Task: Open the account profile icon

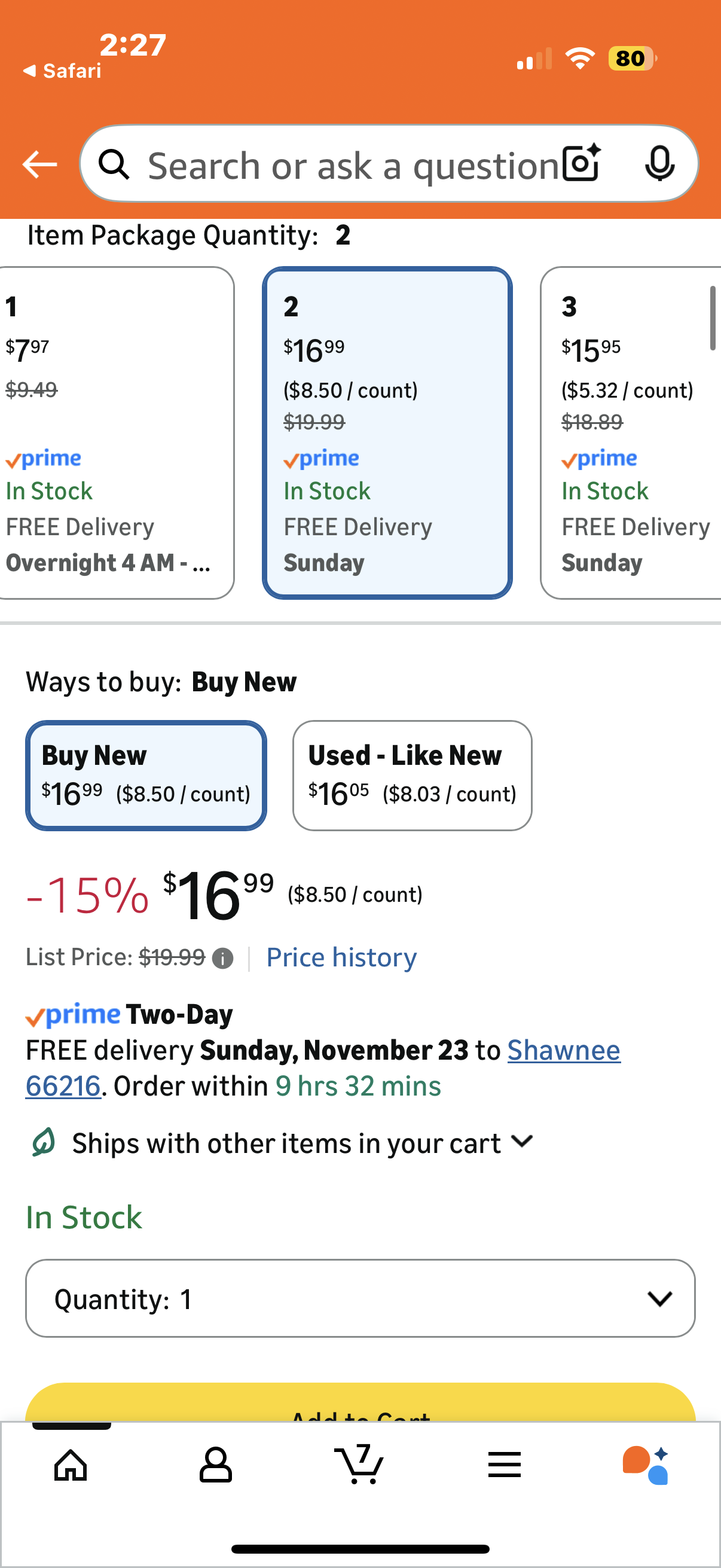Action: pos(215,1465)
